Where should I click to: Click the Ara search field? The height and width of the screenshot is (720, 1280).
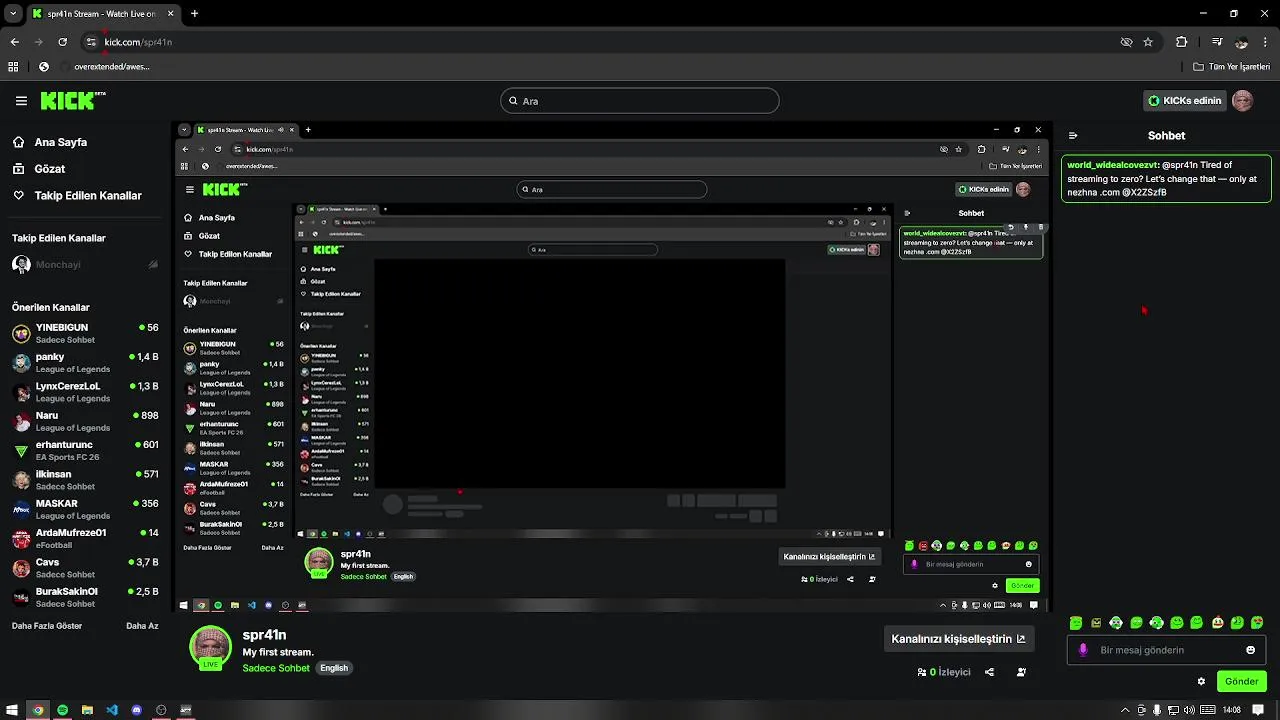click(x=639, y=101)
